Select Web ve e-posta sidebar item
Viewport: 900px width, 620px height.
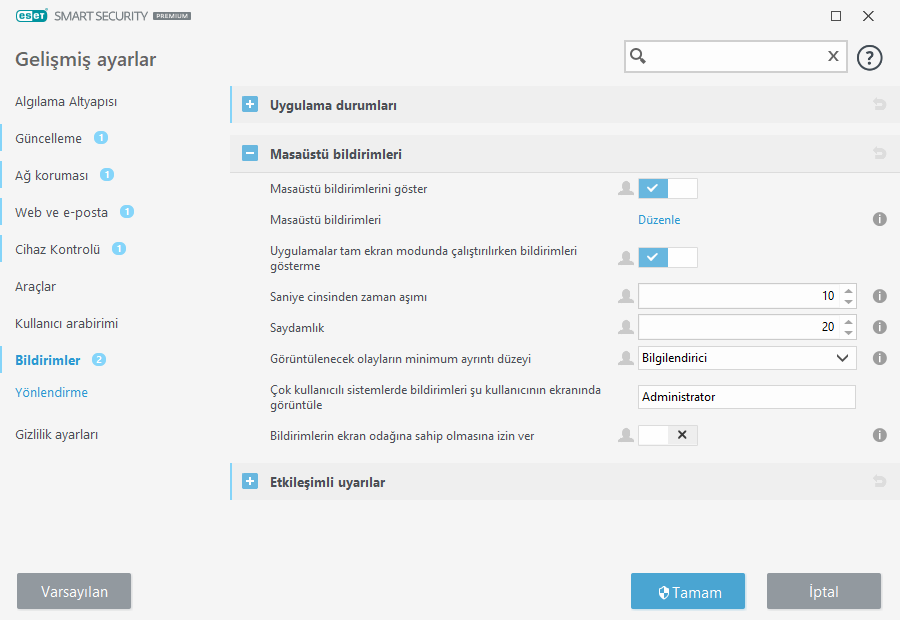pos(61,212)
